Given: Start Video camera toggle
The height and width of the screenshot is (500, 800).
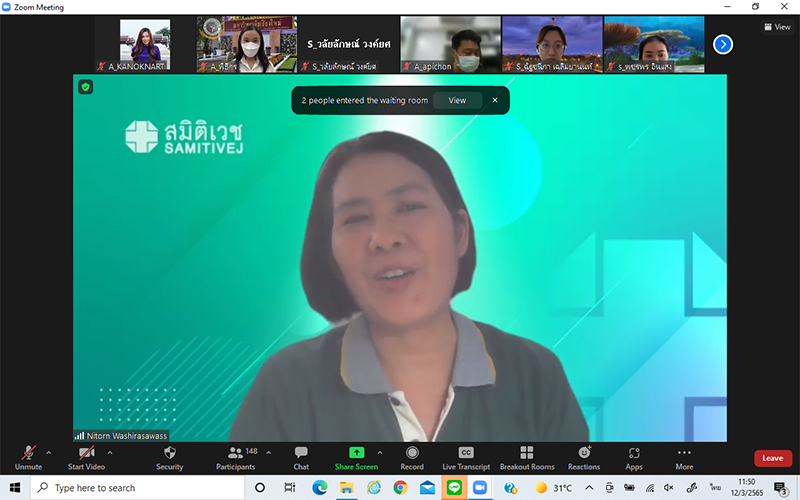Looking at the screenshot, I should pyautogui.click(x=86, y=458).
